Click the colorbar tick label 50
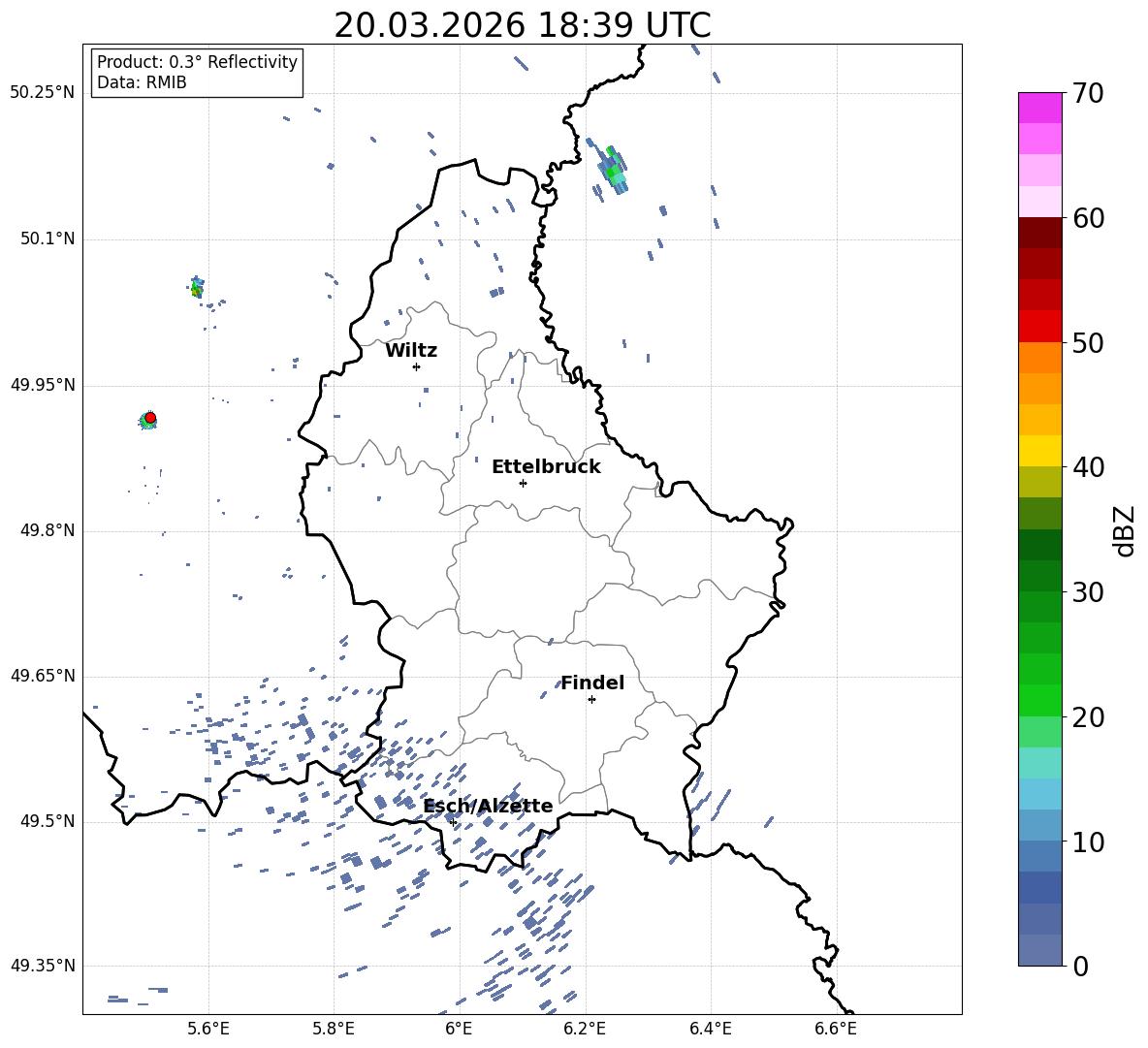The height and width of the screenshot is (1048, 1148). coord(1089,343)
